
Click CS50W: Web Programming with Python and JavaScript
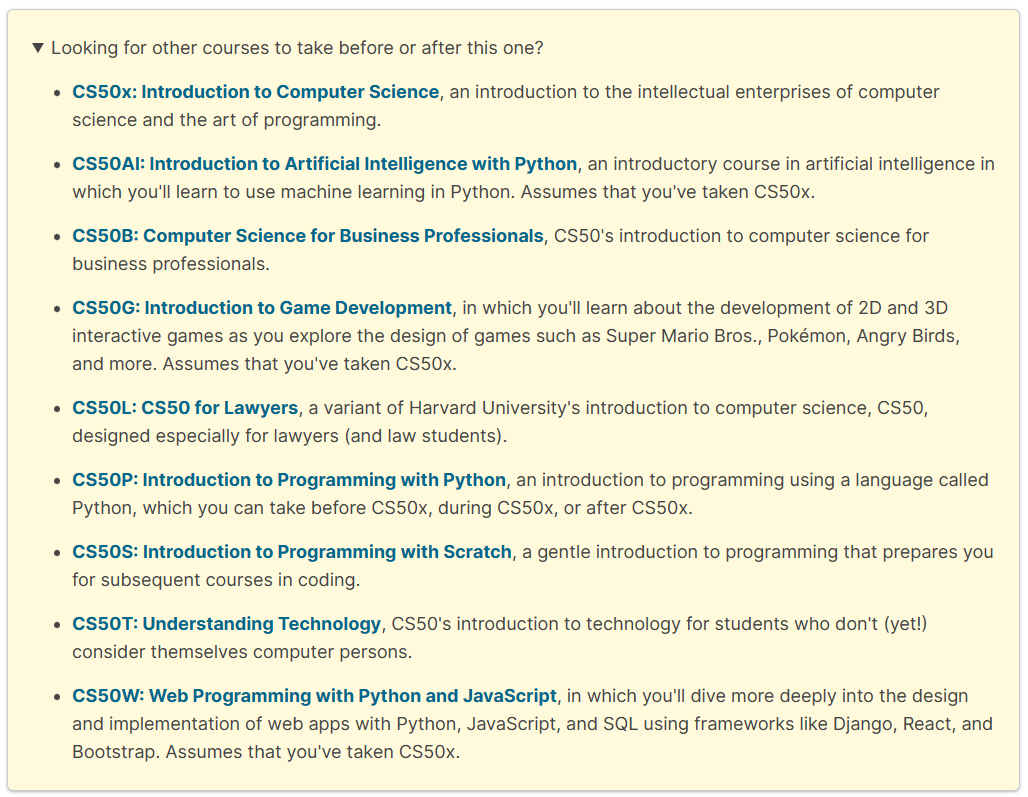tap(313, 695)
